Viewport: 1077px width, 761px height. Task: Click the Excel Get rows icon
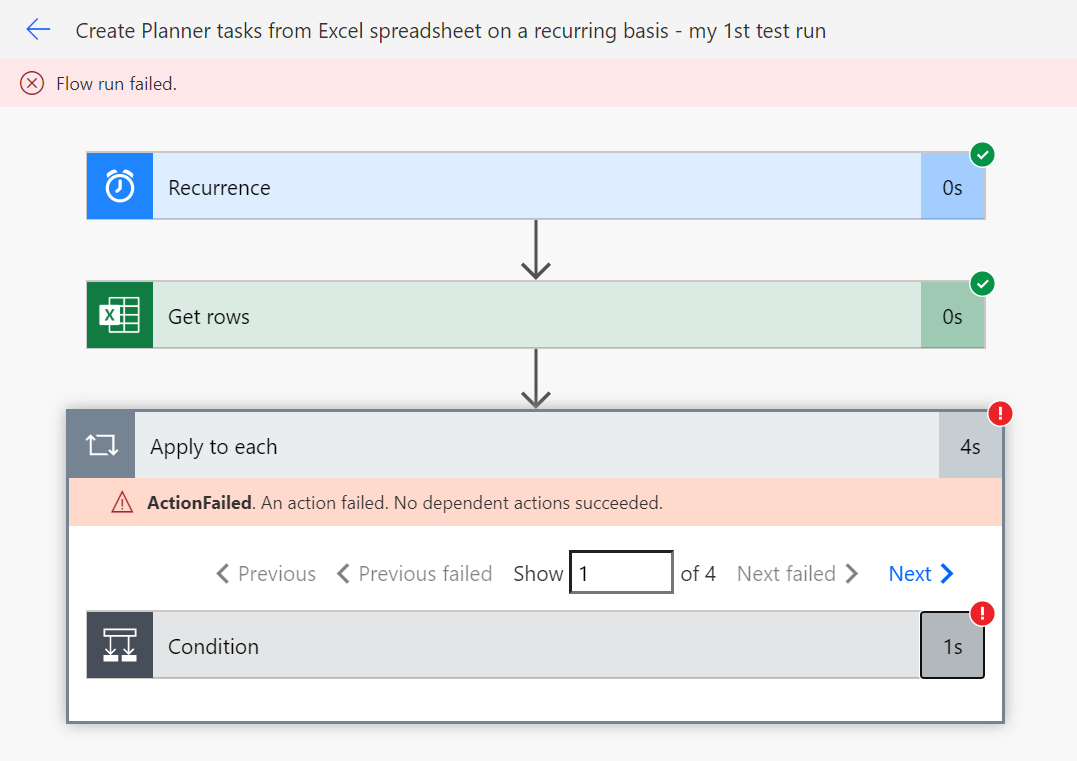(120, 316)
